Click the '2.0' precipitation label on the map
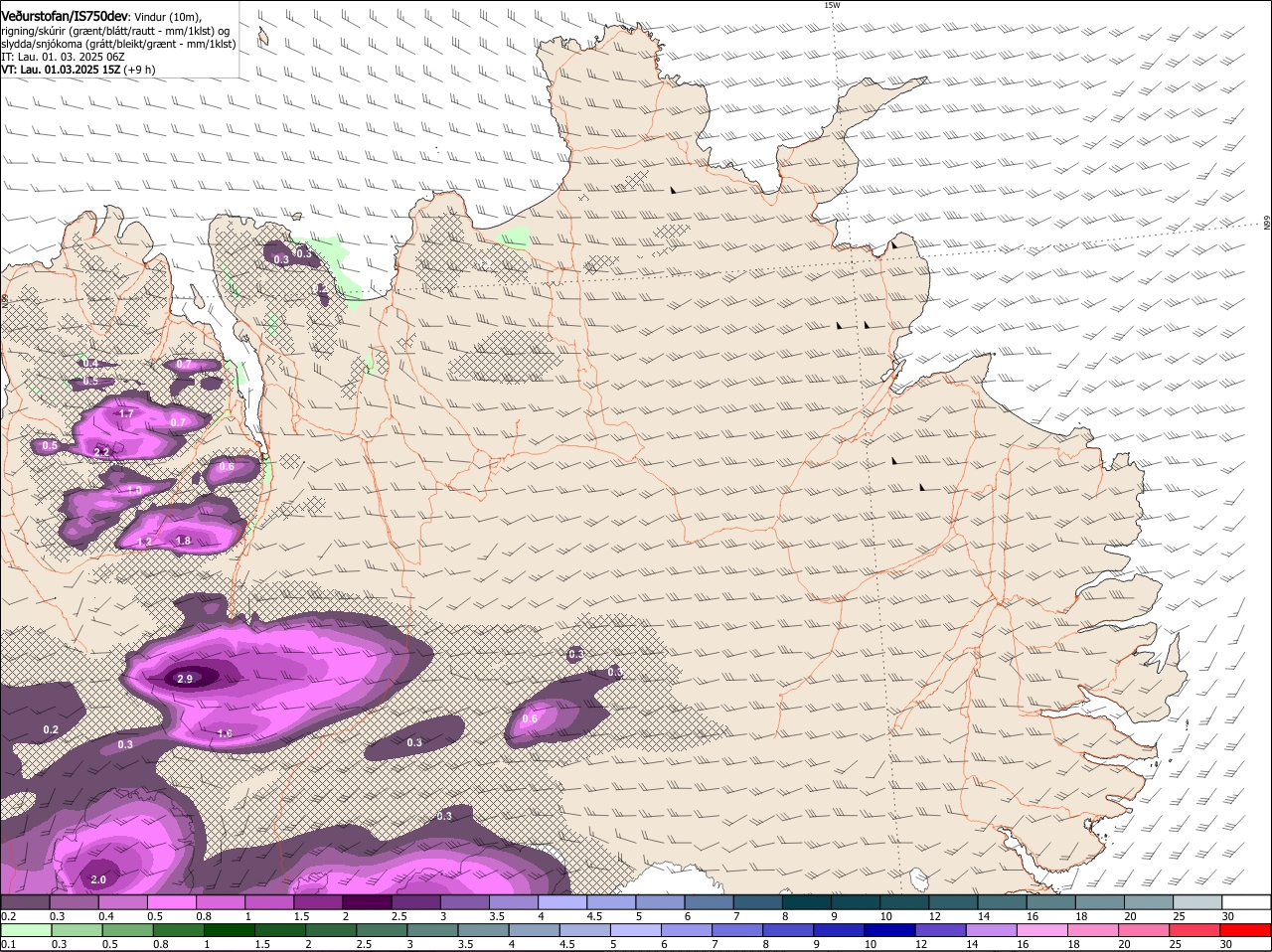The width and height of the screenshot is (1272, 952). (x=98, y=879)
